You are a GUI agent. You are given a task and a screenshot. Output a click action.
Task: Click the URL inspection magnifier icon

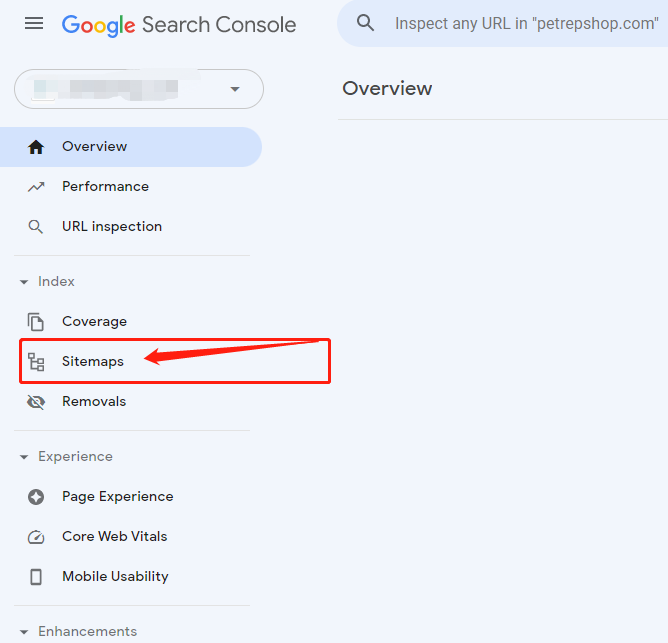click(x=36, y=227)
